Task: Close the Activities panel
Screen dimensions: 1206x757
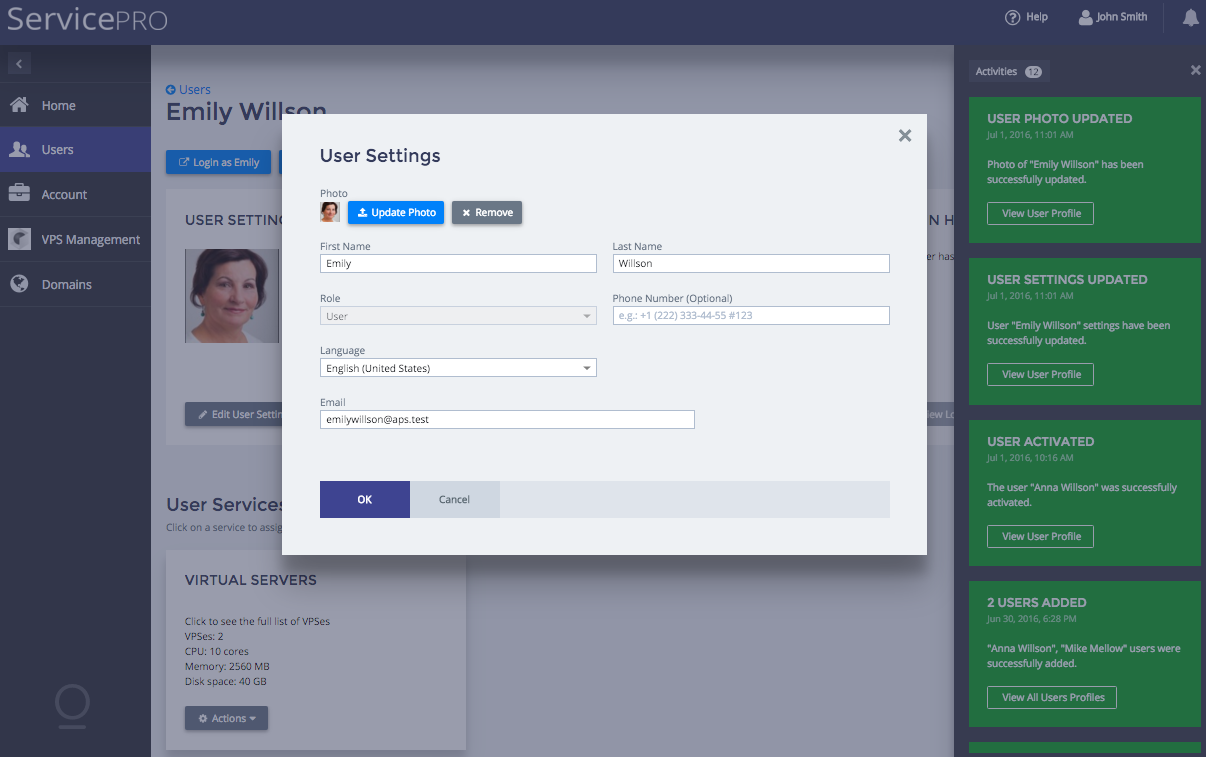Action: [1195, 71]
